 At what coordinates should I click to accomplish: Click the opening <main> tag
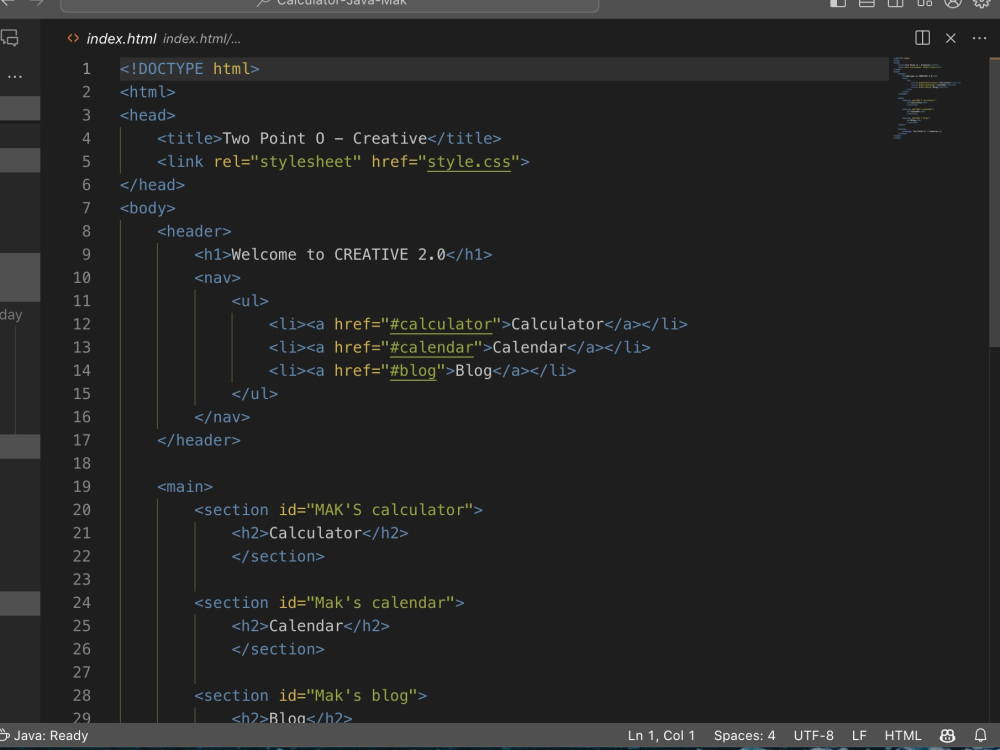point(185,487)
